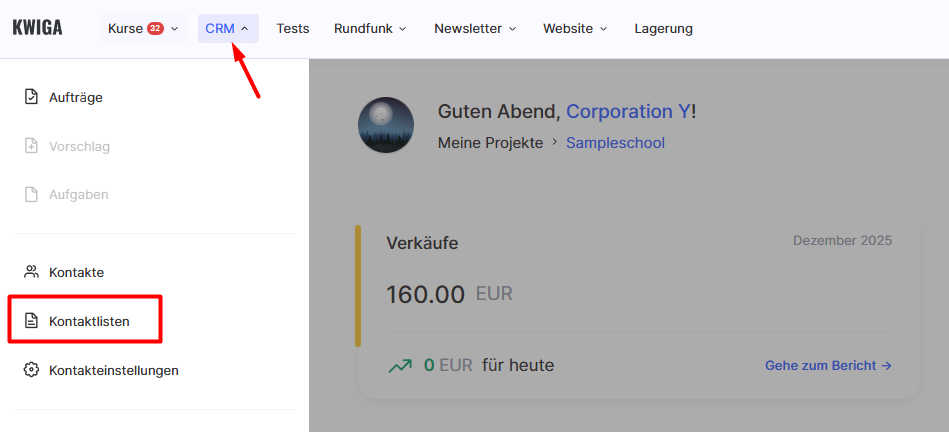Collapse the CRM dropdown menu
This screenshot has height=432, width=949.
[x=227, y=29]
